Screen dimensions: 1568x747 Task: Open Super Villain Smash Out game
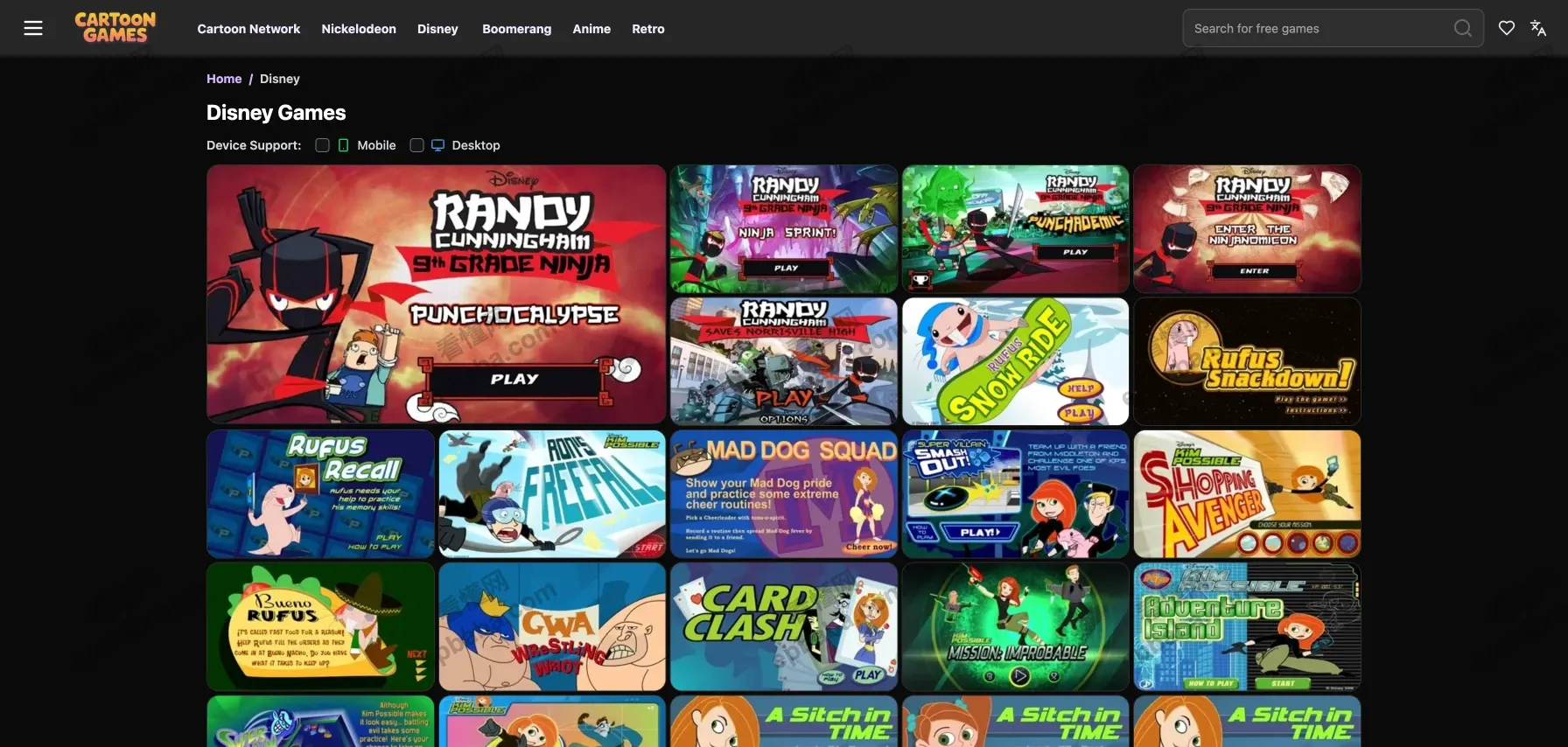[1016, 494]
